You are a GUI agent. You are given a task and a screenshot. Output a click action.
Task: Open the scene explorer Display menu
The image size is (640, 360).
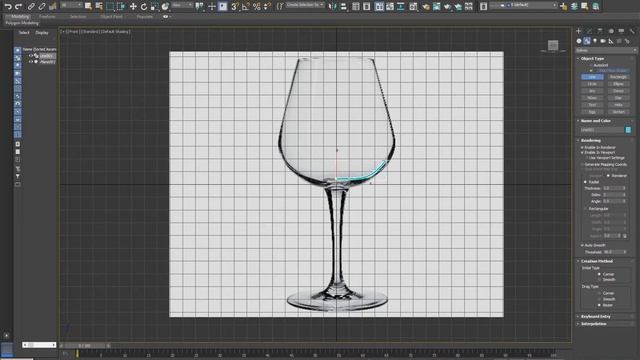[x=42, y=32]
